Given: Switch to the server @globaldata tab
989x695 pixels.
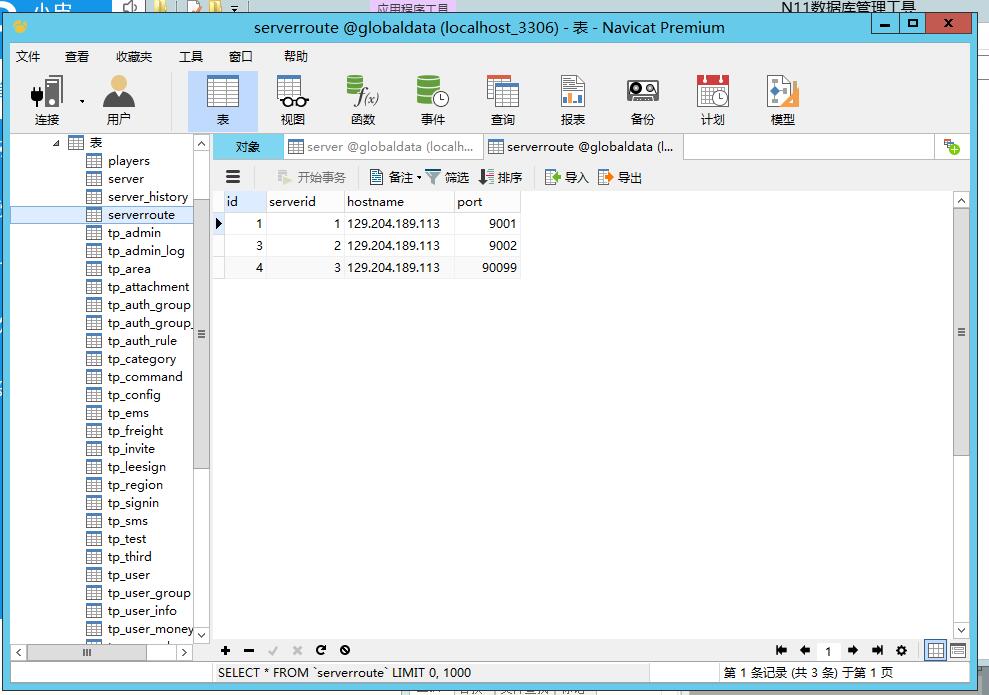Looking at the screenshot, I should tap(381, 146).
